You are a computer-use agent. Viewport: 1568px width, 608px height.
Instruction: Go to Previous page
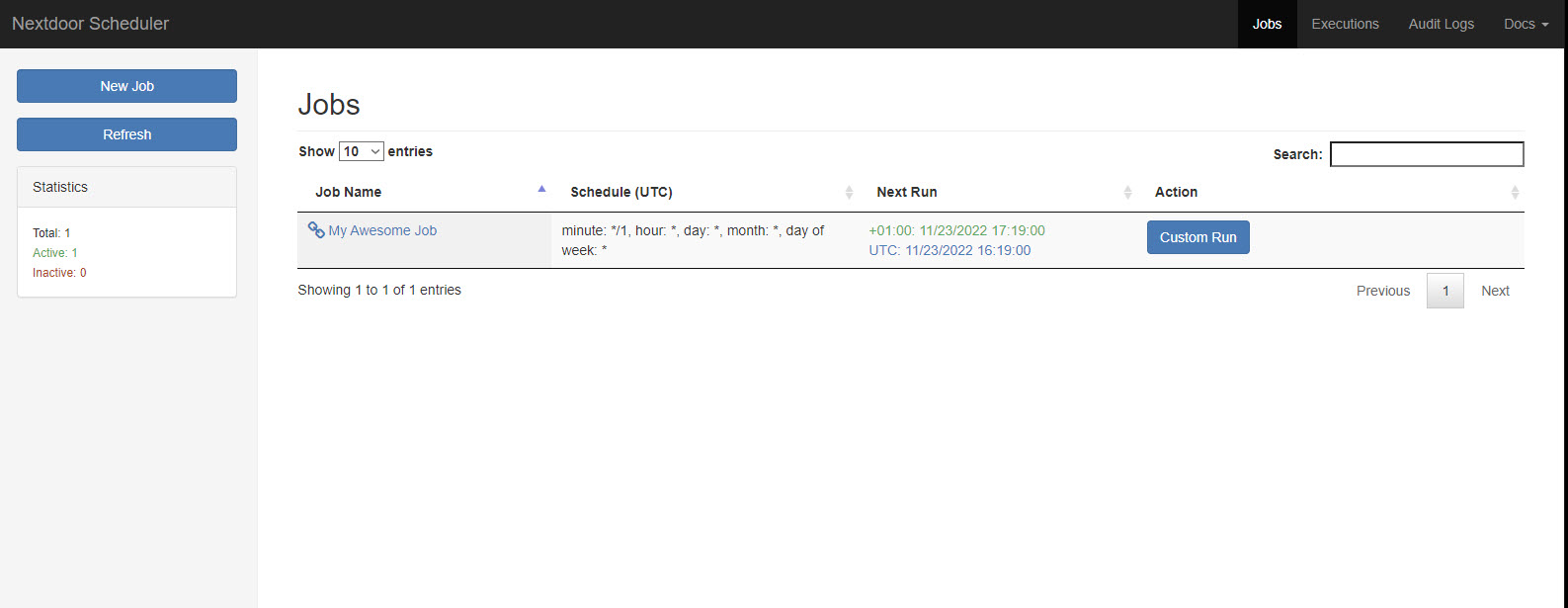[1382, 291]
